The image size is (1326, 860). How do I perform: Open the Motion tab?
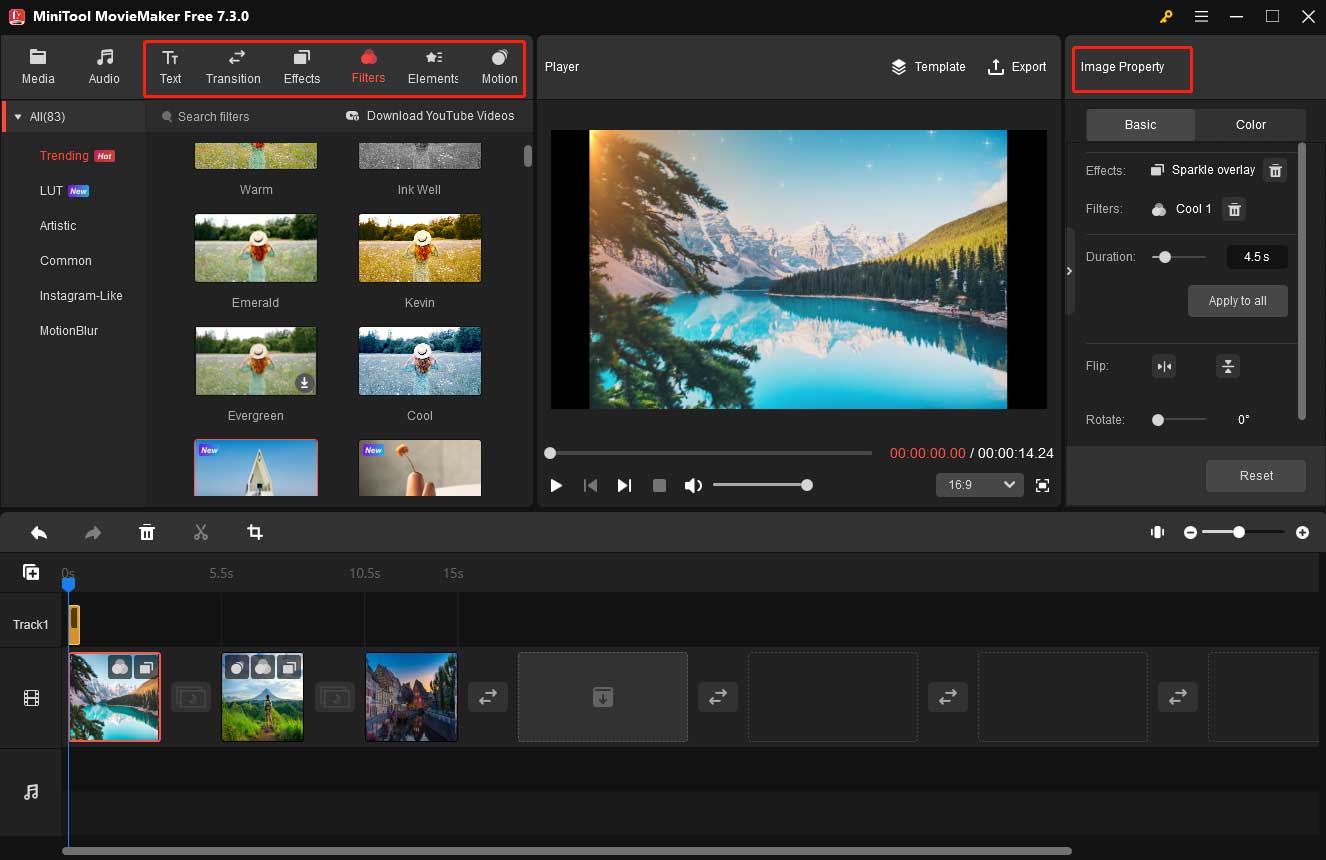[499, 66]
